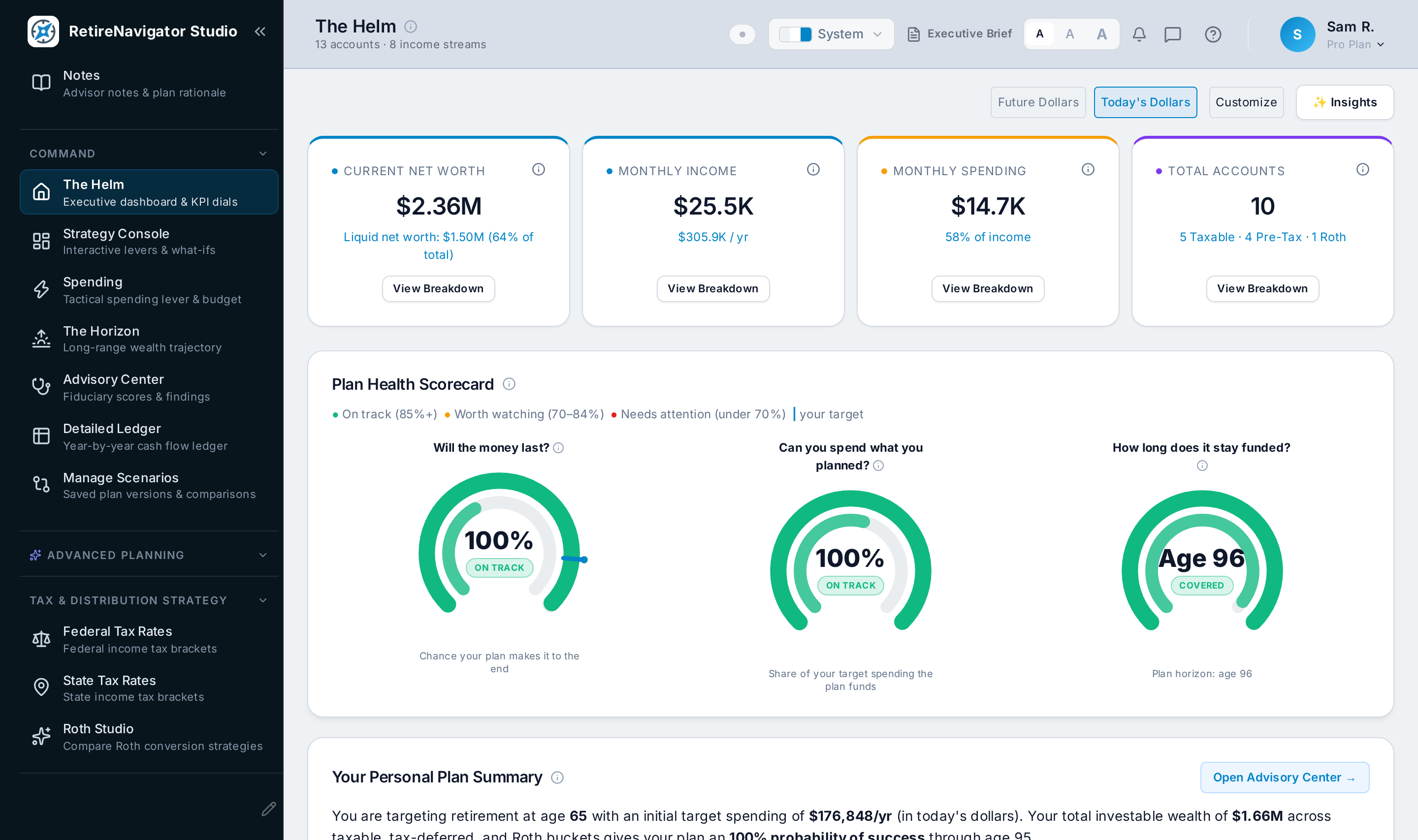Collapse the TAX & DISTRIBUTION STRATEGY section
Image resolution: width=1418 pixels, height=840 pixels.
[148, 600]
